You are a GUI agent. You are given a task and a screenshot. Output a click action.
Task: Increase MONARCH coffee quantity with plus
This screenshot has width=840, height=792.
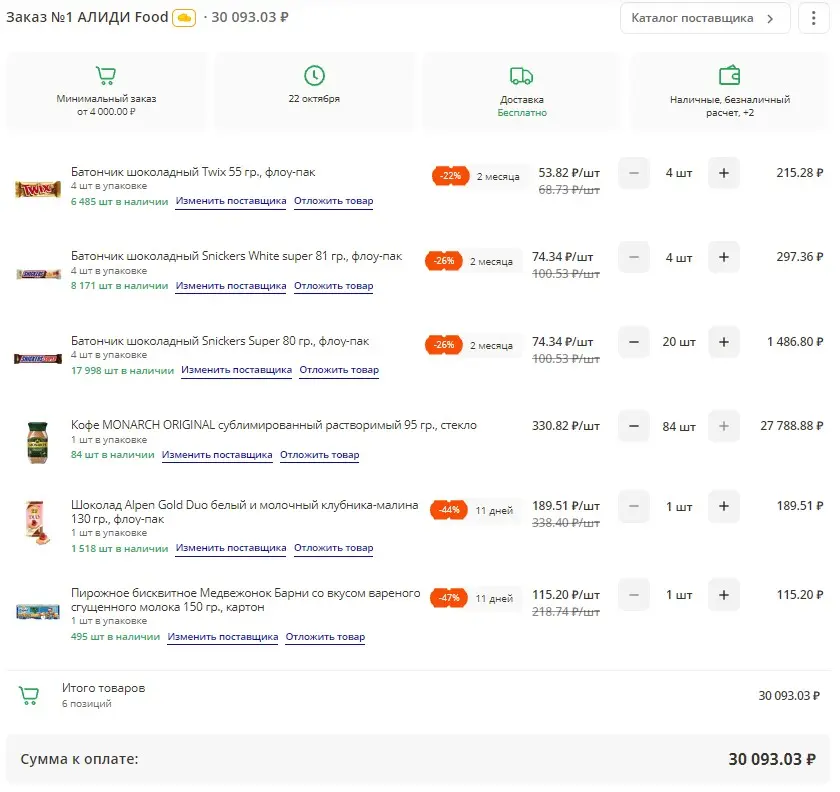click(x=724, y=426)
